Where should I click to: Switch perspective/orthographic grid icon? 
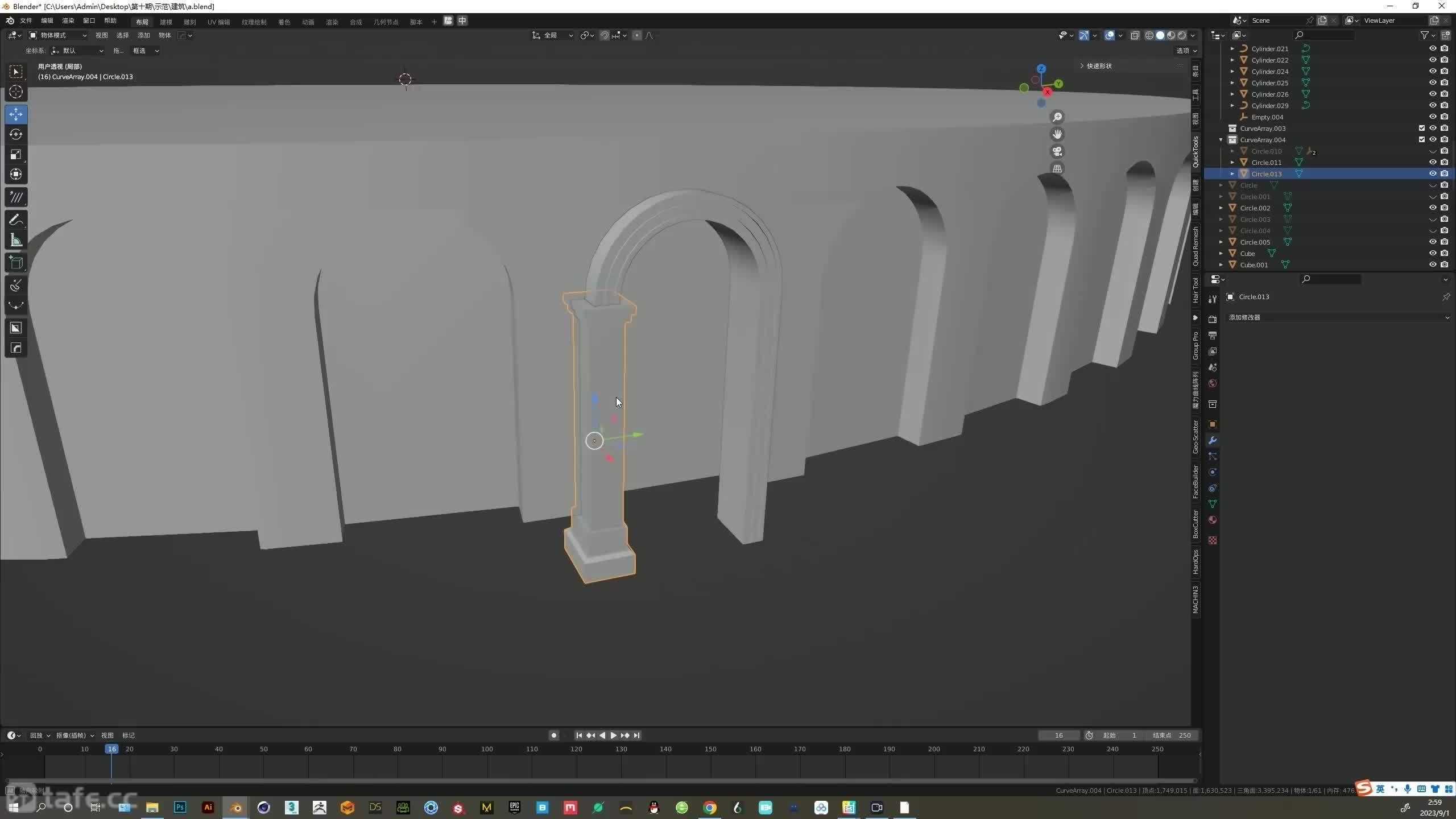[x=1057, y=168]
